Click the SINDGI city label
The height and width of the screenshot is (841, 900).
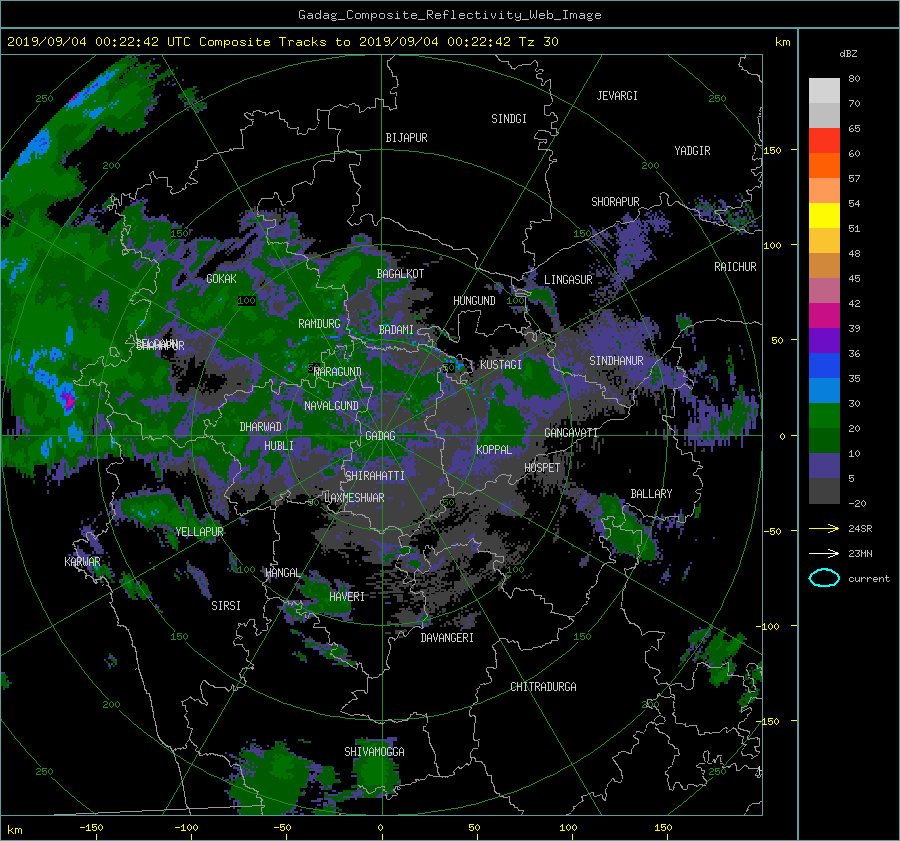509,119
